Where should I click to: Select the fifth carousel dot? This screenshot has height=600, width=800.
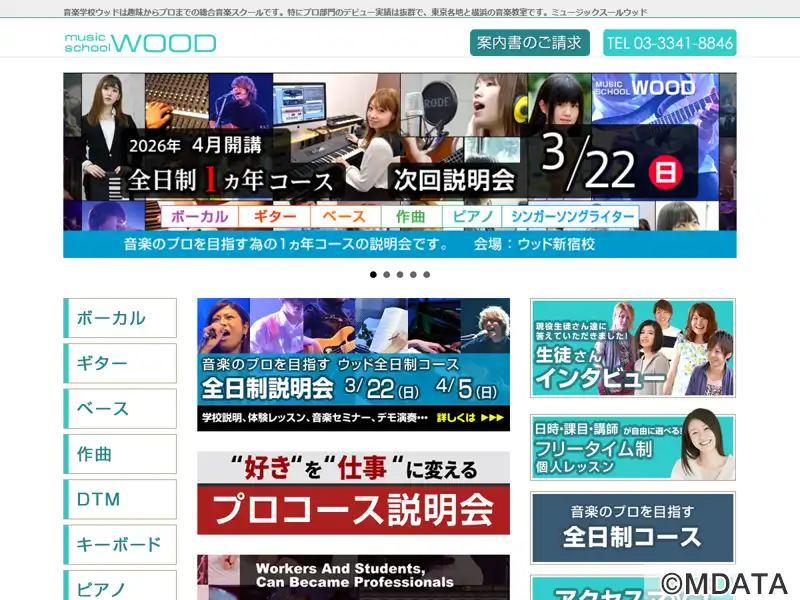427,274
